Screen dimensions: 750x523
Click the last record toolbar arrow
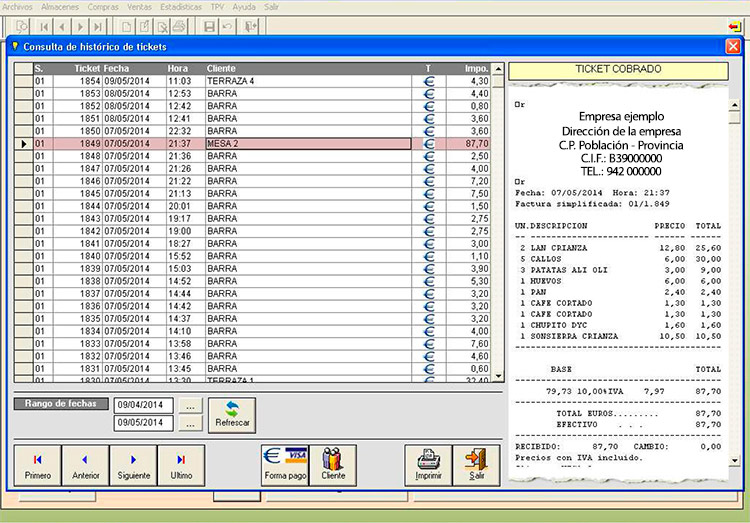98,26
